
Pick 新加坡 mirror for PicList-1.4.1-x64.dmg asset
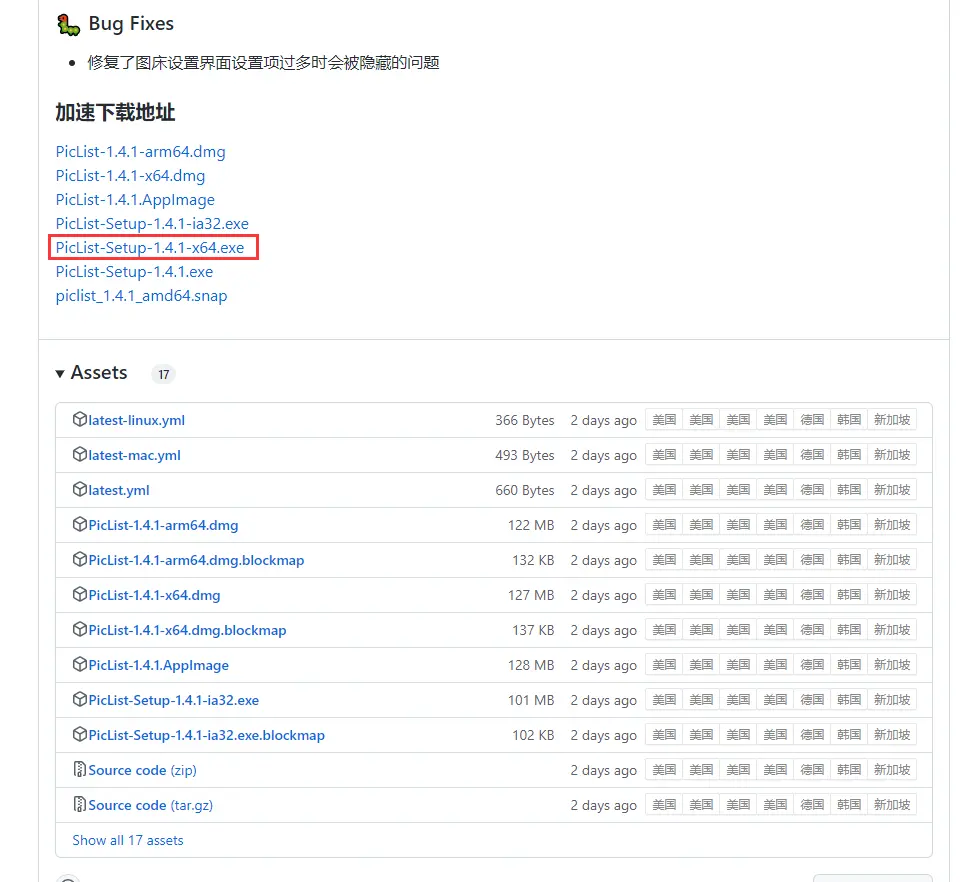pos(892,594)
